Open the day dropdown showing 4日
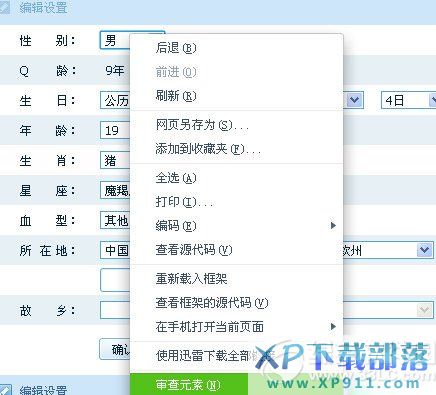Image resolution: width=436 pixels, height=395 pixels. coord(408,100)
